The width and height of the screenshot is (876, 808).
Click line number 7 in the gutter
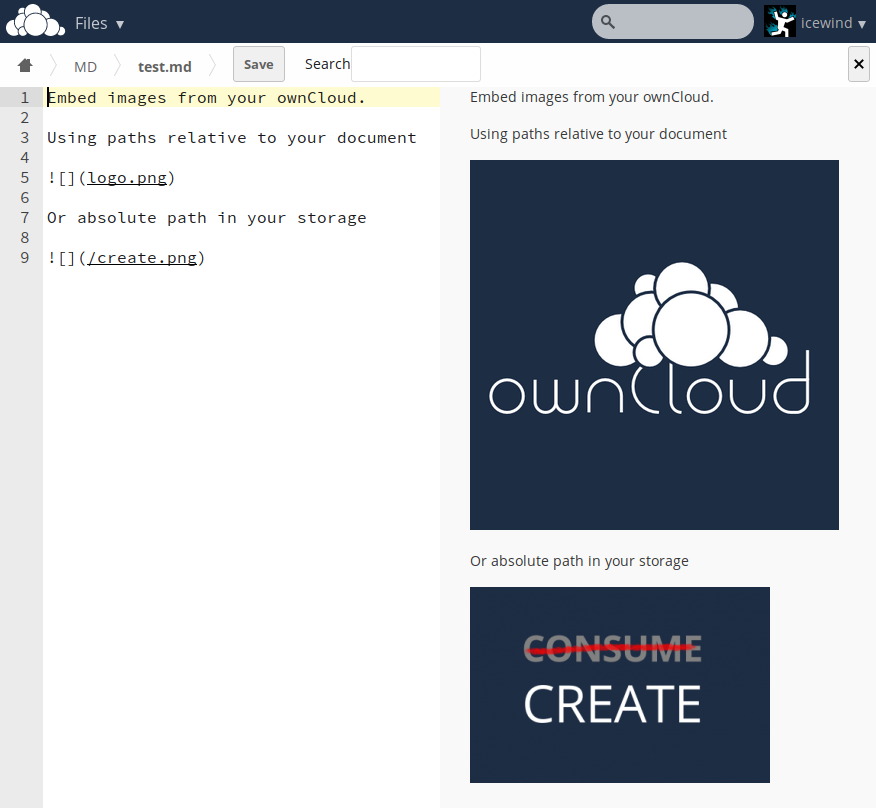pyautogui.click(x=25, y=217)
